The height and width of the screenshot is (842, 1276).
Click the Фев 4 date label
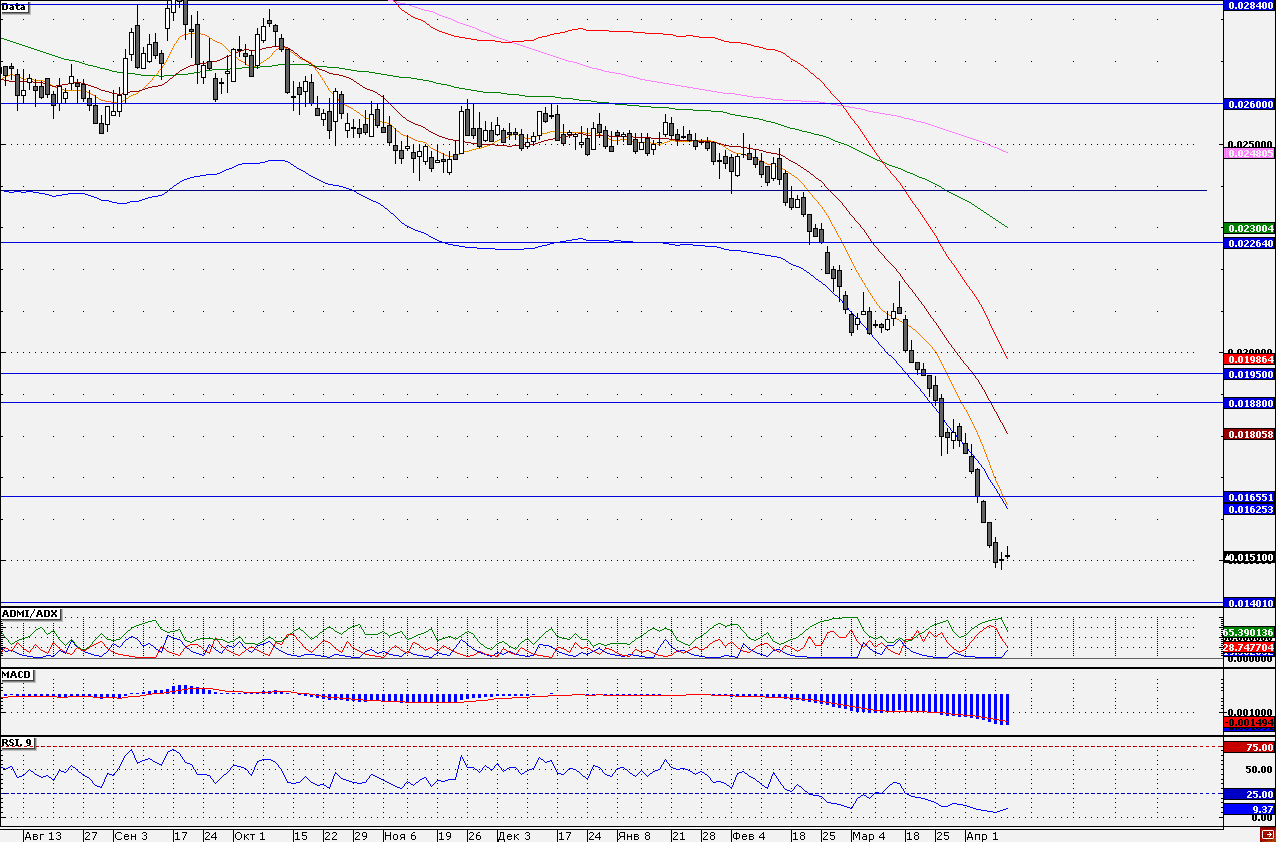749,835
